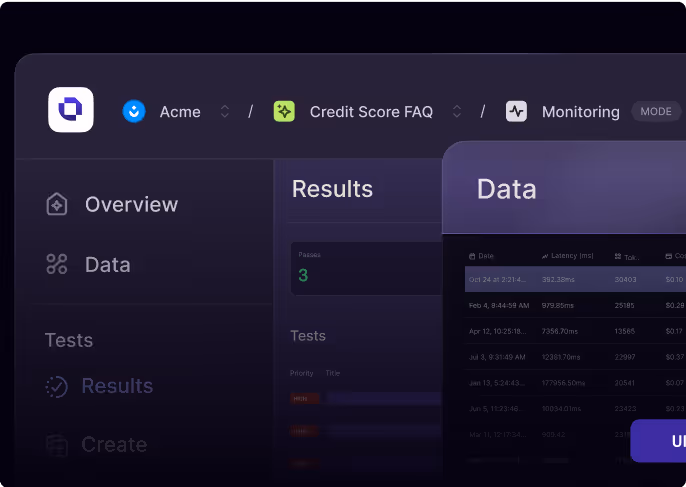Click the Passes card showing 3

[x=367, y=269]
